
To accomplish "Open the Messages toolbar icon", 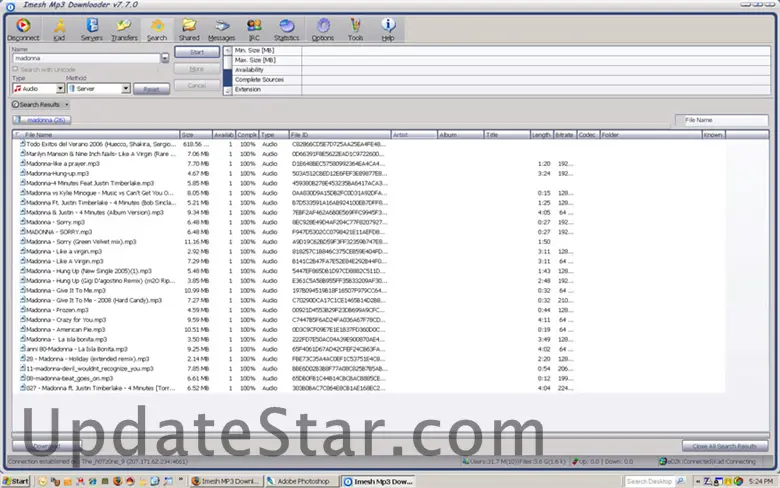I will 221,29.
